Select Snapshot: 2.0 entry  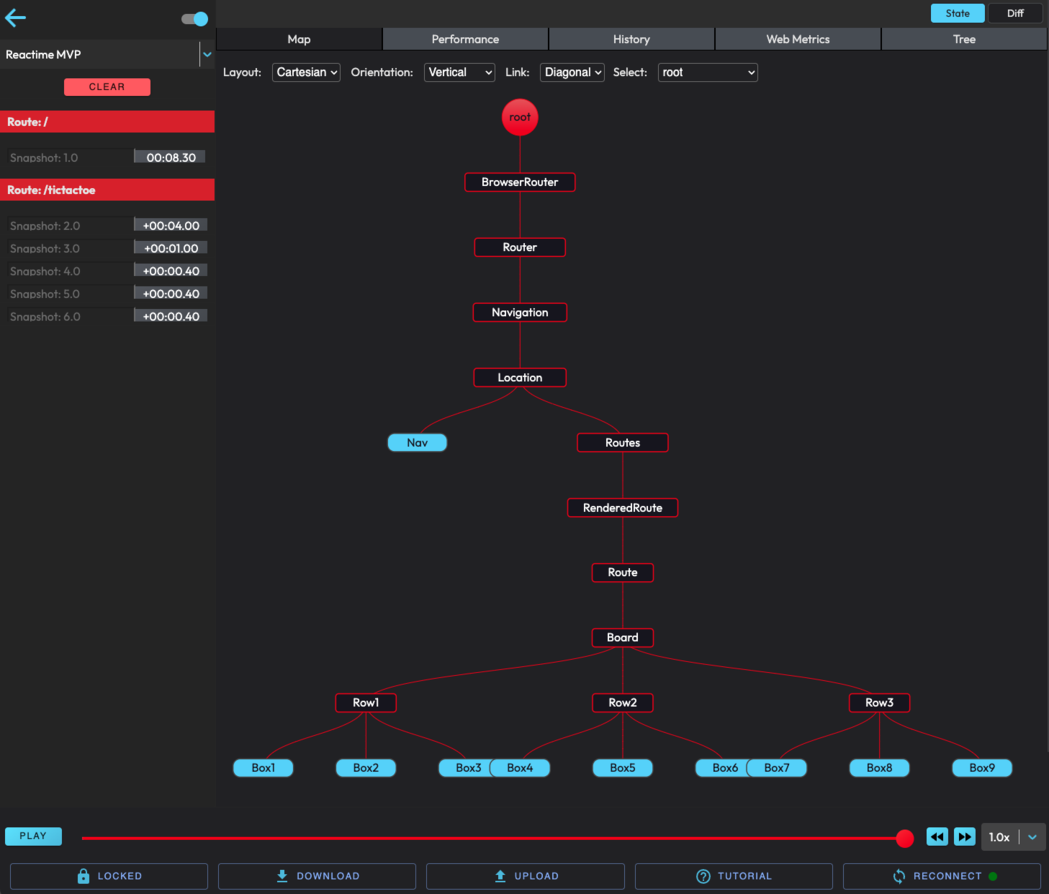(x=107, y=226)
